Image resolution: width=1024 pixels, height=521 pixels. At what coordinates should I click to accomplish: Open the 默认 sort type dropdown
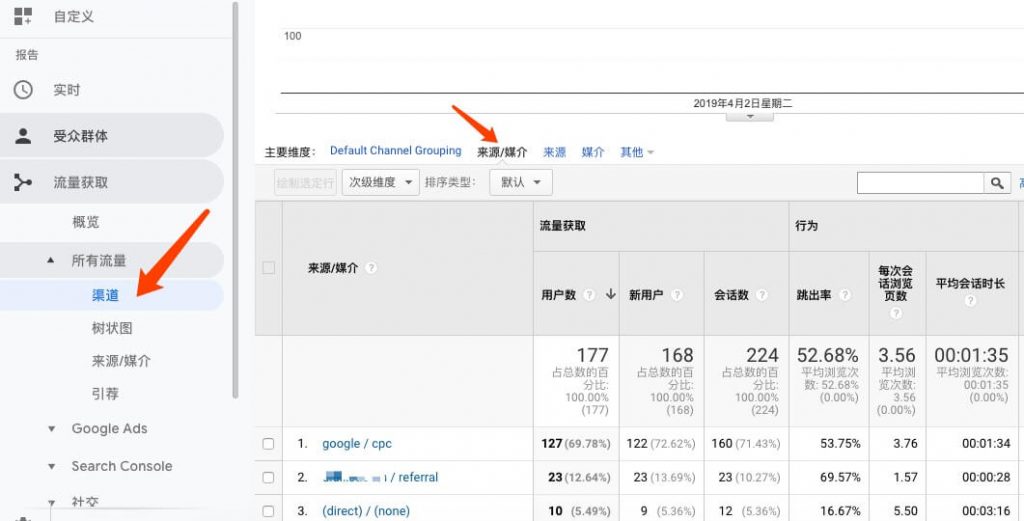tap(520, 183)
